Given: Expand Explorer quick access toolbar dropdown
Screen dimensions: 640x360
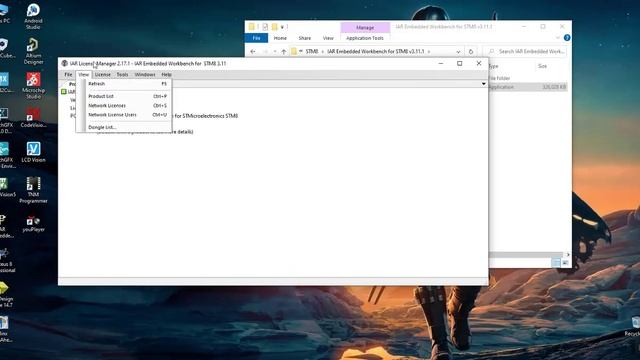Looking at the screenshot, I should coord(282,27).
